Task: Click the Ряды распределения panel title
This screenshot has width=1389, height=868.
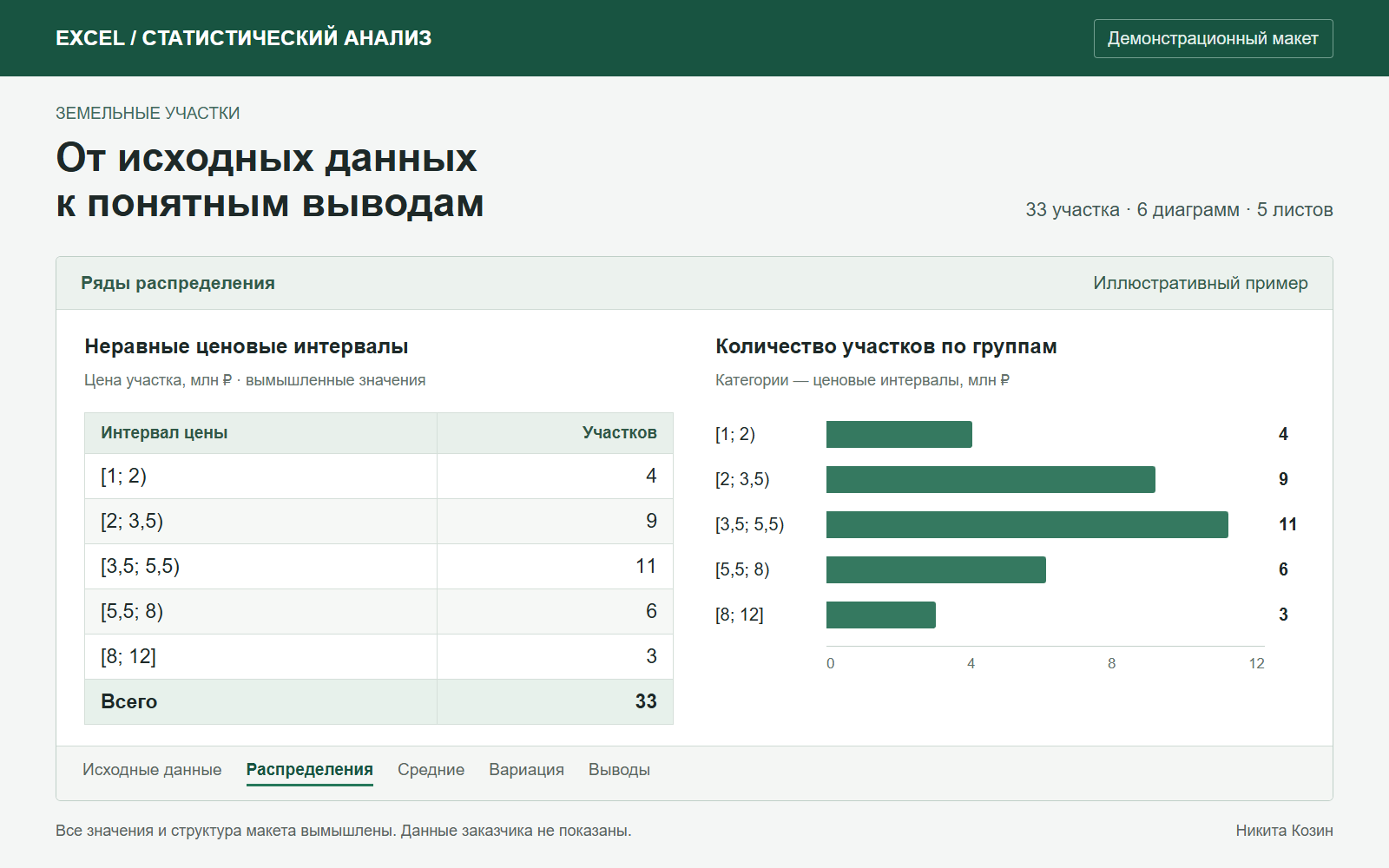Action: (178, 283)
